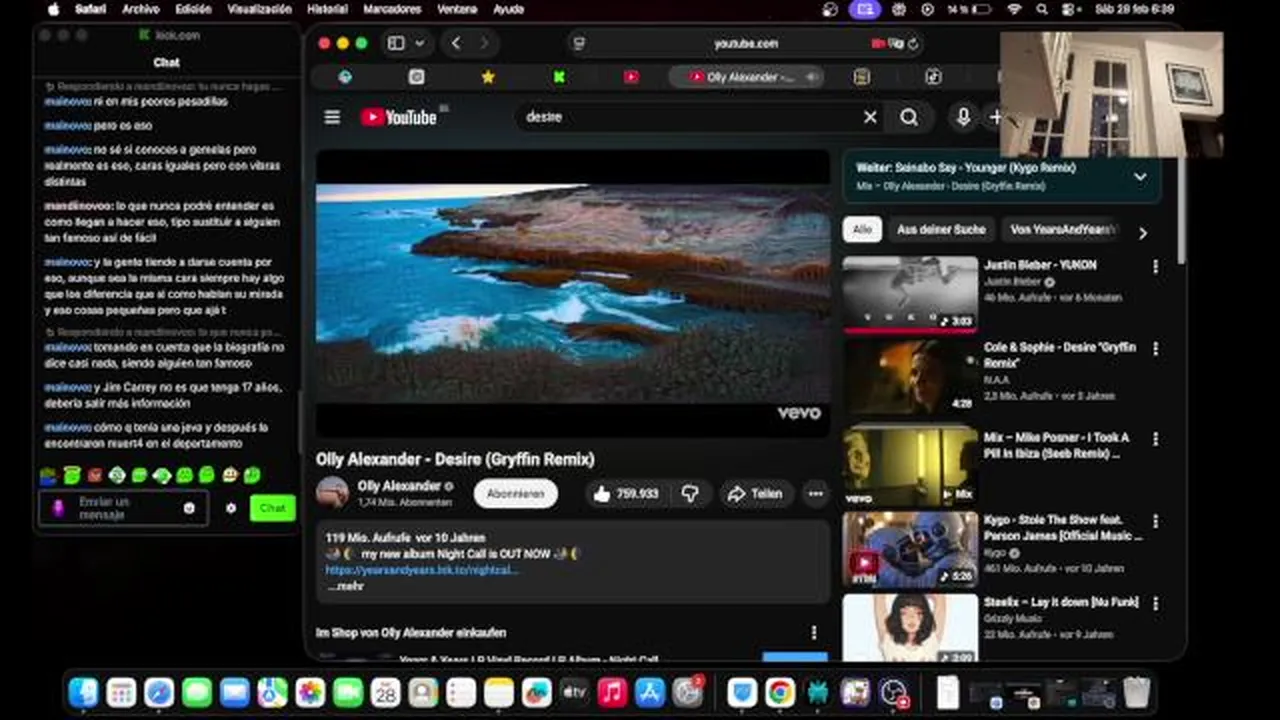
Task: Open Kygo Stole The Show thumbnail
Action: tap(910, 549)
